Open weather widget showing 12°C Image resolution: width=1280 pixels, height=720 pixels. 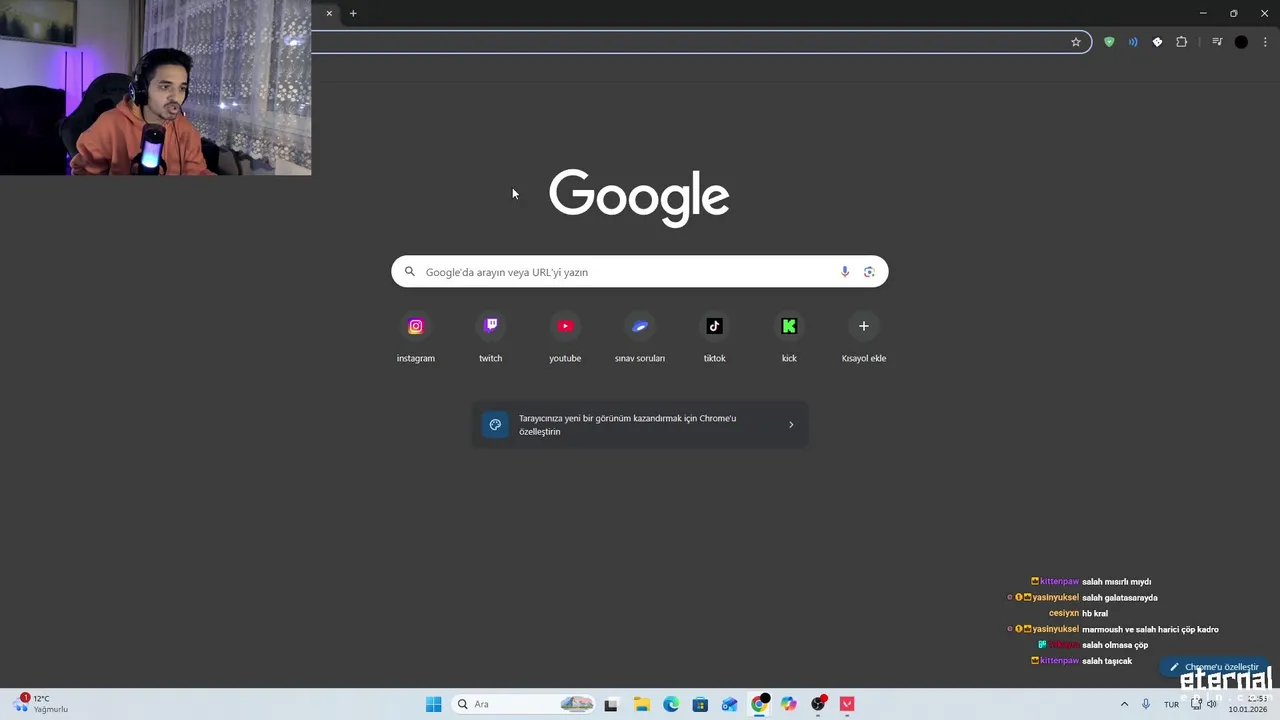coord(41,704)
